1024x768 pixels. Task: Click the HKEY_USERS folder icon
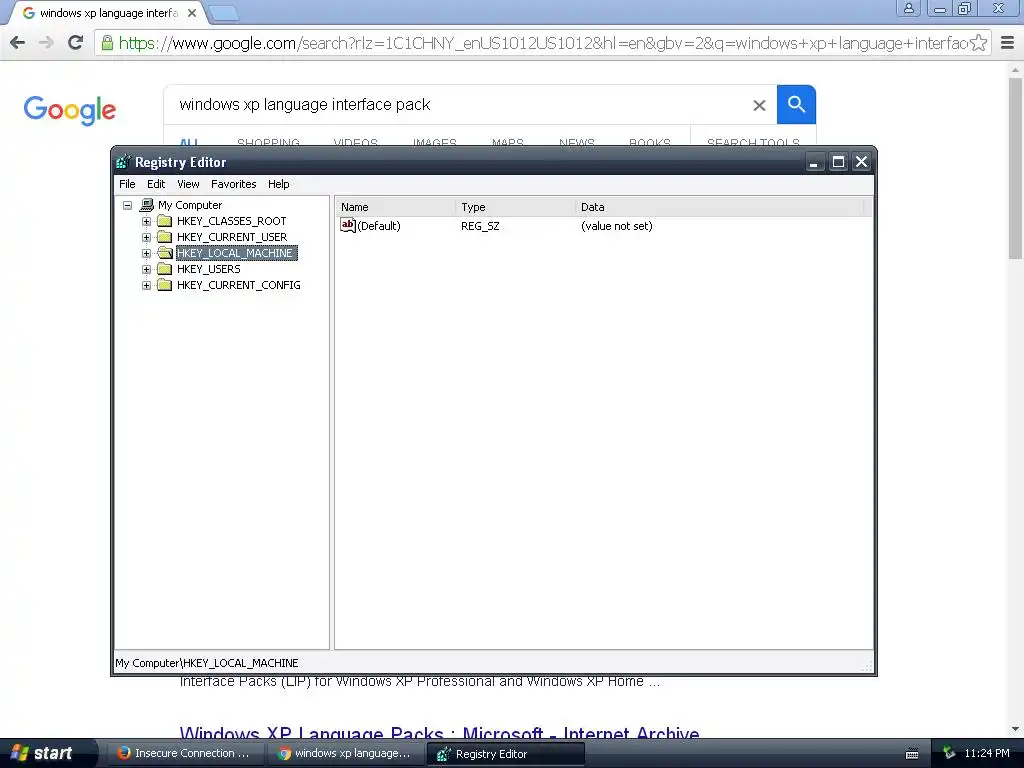click(x=165, y=269)
